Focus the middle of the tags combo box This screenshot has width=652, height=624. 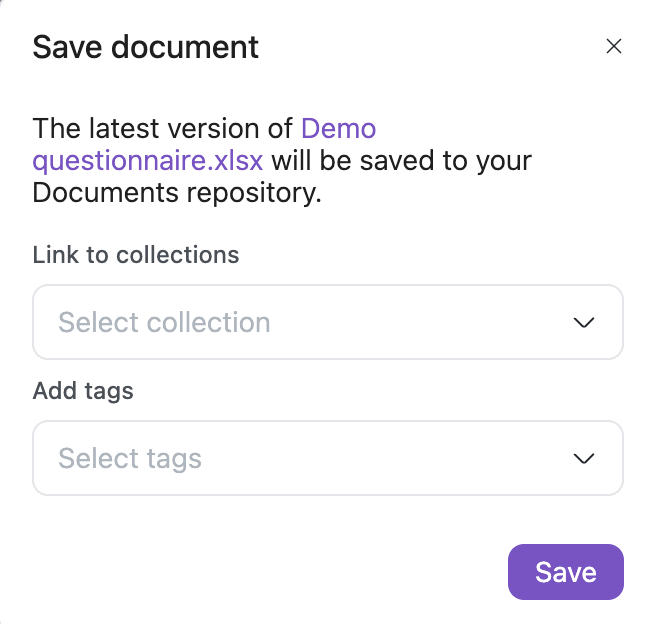coord(328,458)
